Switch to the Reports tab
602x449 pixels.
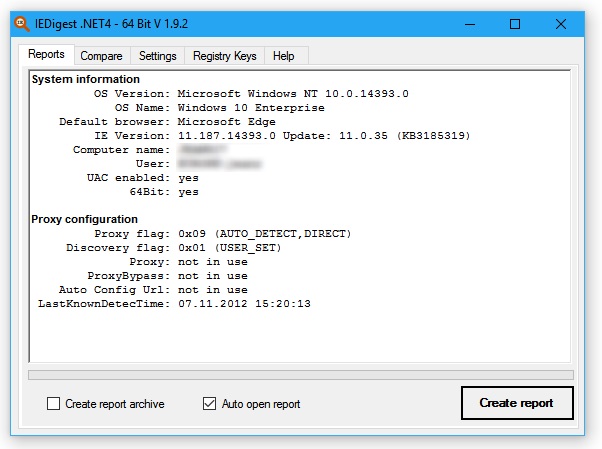pos(46,55)
